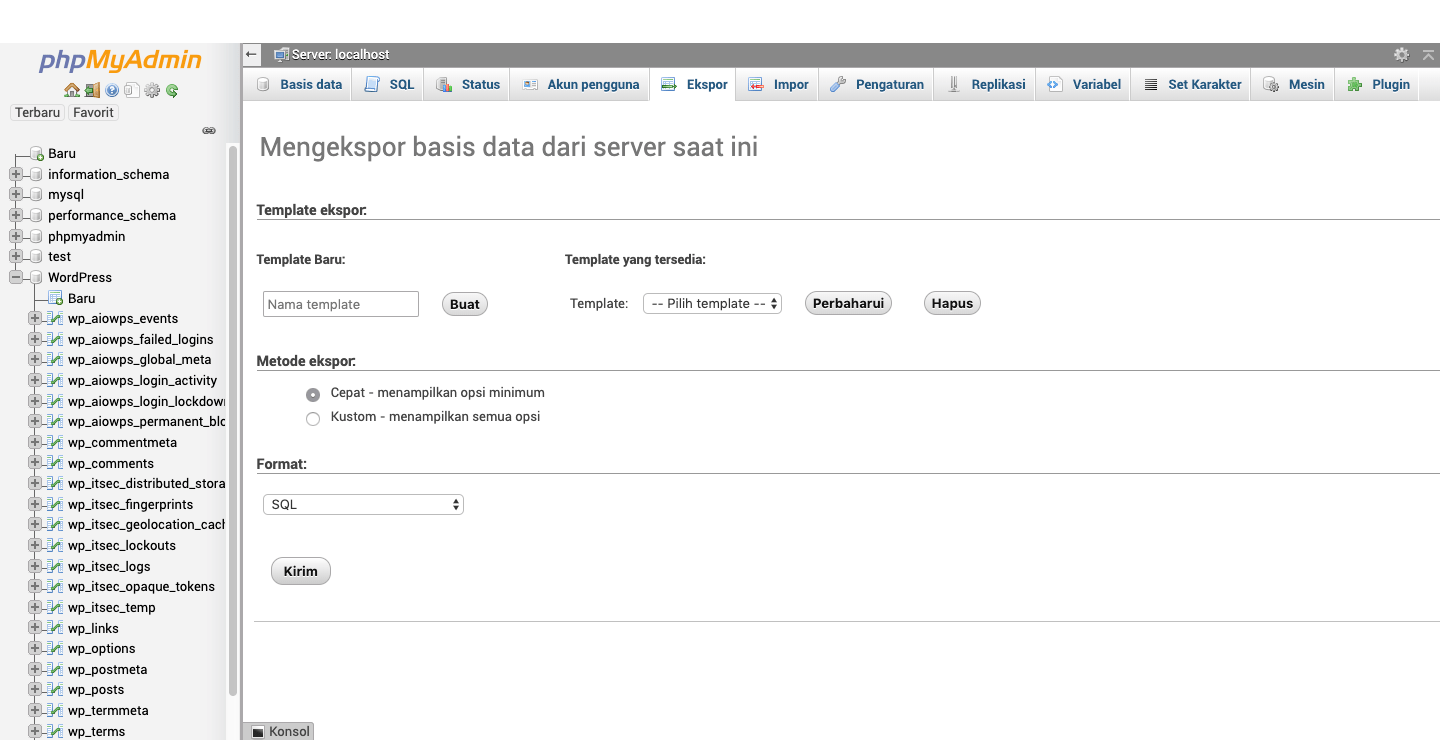The image size is (1440, 740).
Task: Go to phpMyAdmin home via house icon
Action: pyautogui.click(x=72, y=90)
